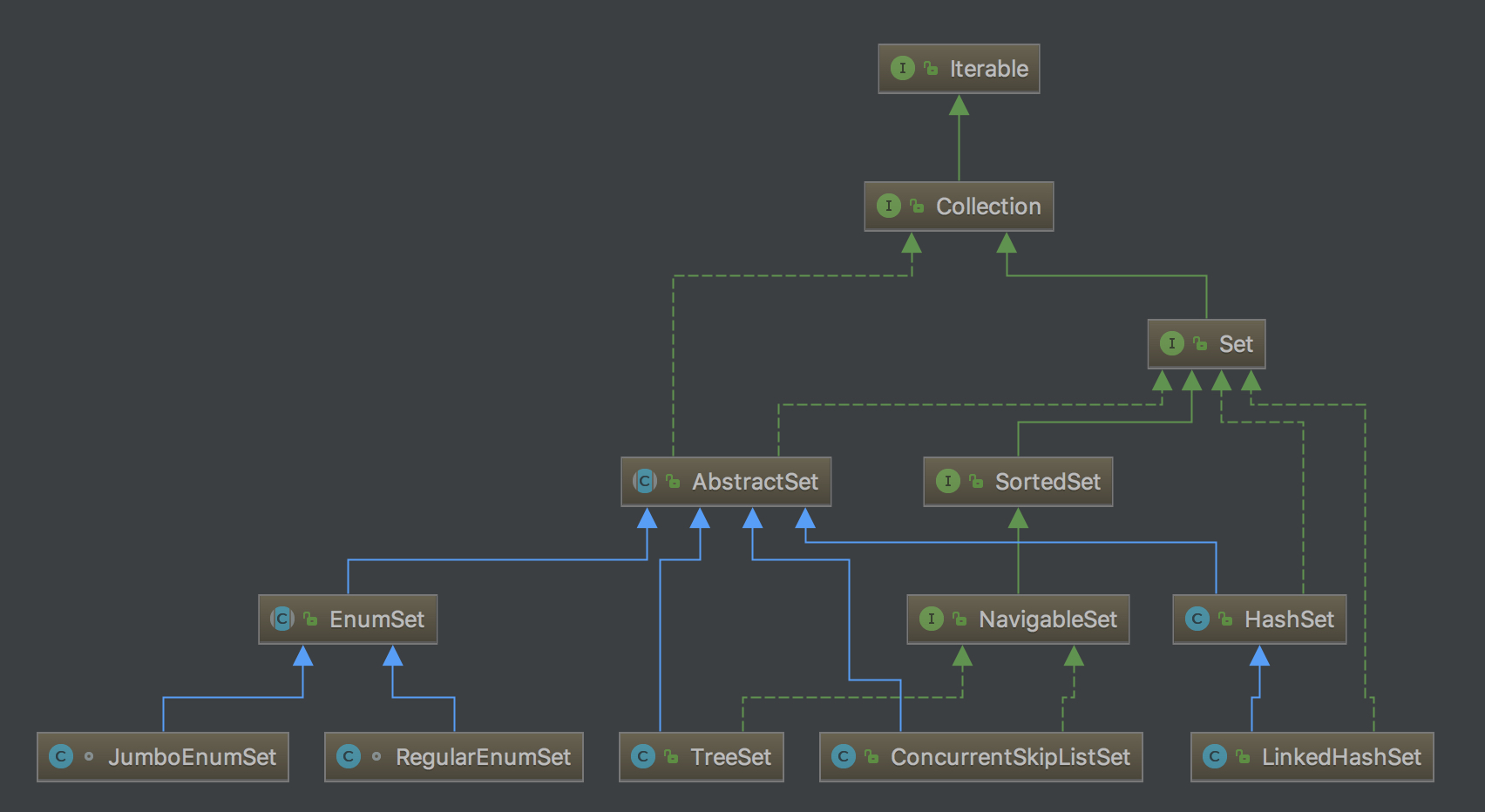Click the public lock icon on LinkedHashSet
The image size is (1485, 812).
pos(1243,756)
